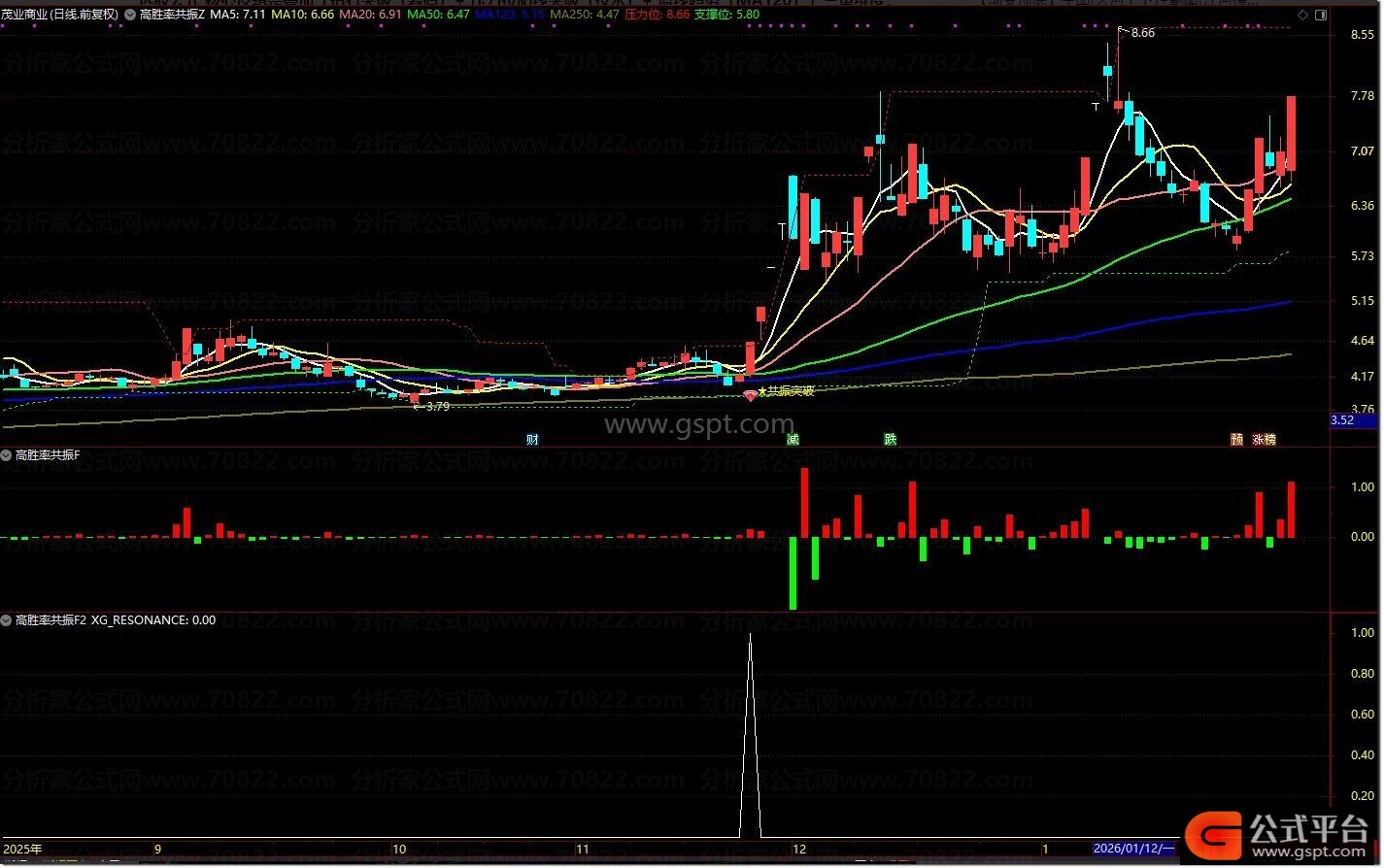Click the diamond icon at chart top-right
The width and height of the screenshot is (1384, 868).
click(x=1300, y=15)
